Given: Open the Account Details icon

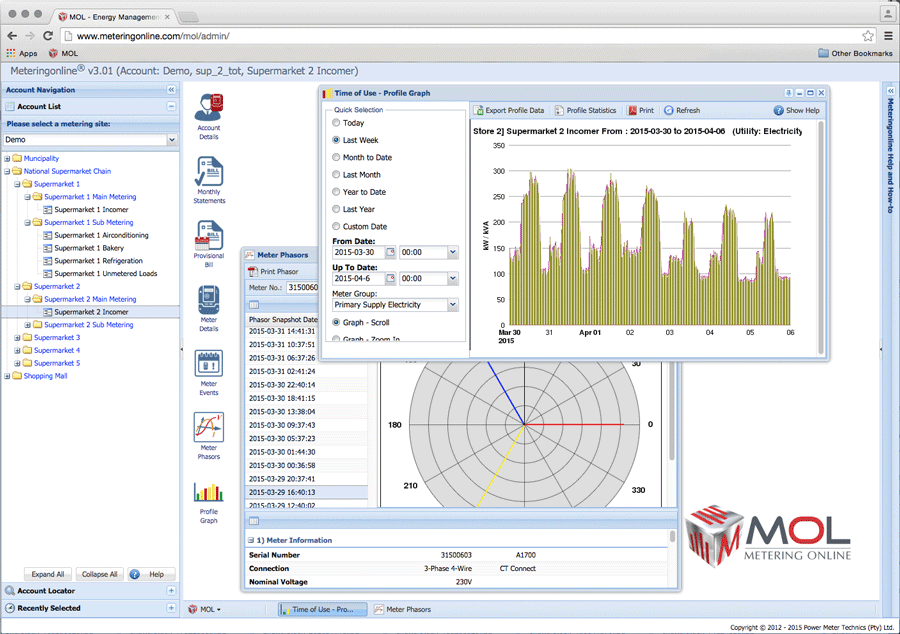Looking at the screenshot, I should click(x=209, y=109).
